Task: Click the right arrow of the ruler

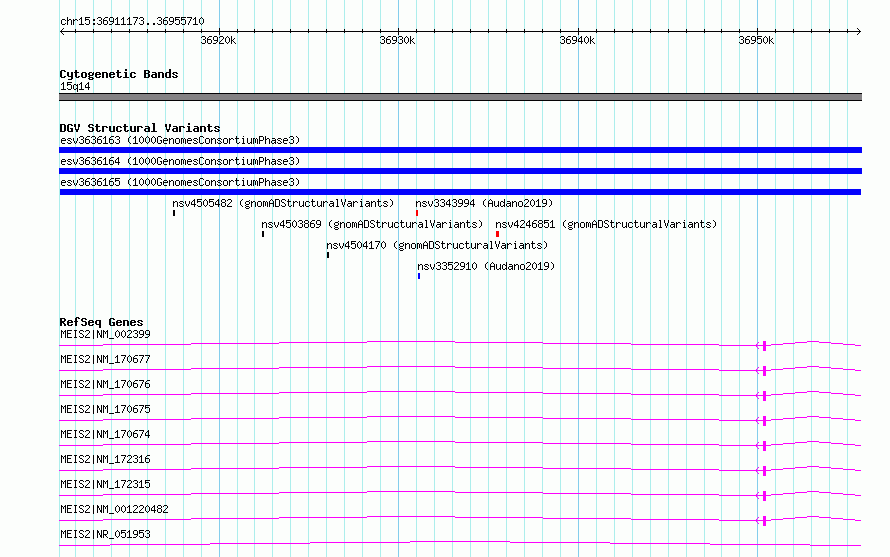Action: tap(859, 31)
